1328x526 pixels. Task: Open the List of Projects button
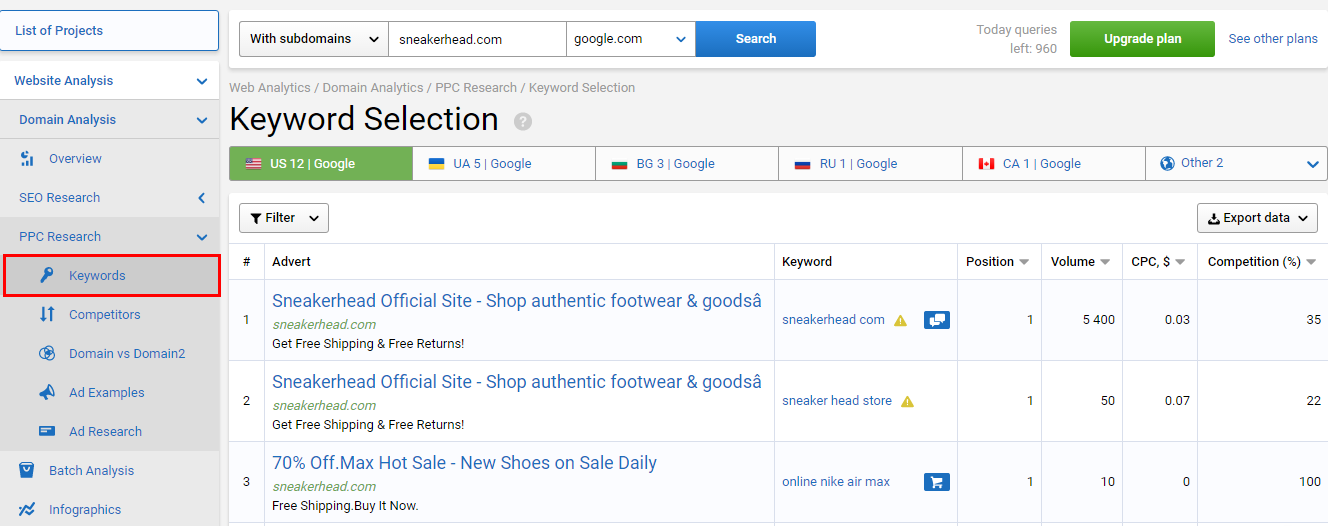coord(110,30)
